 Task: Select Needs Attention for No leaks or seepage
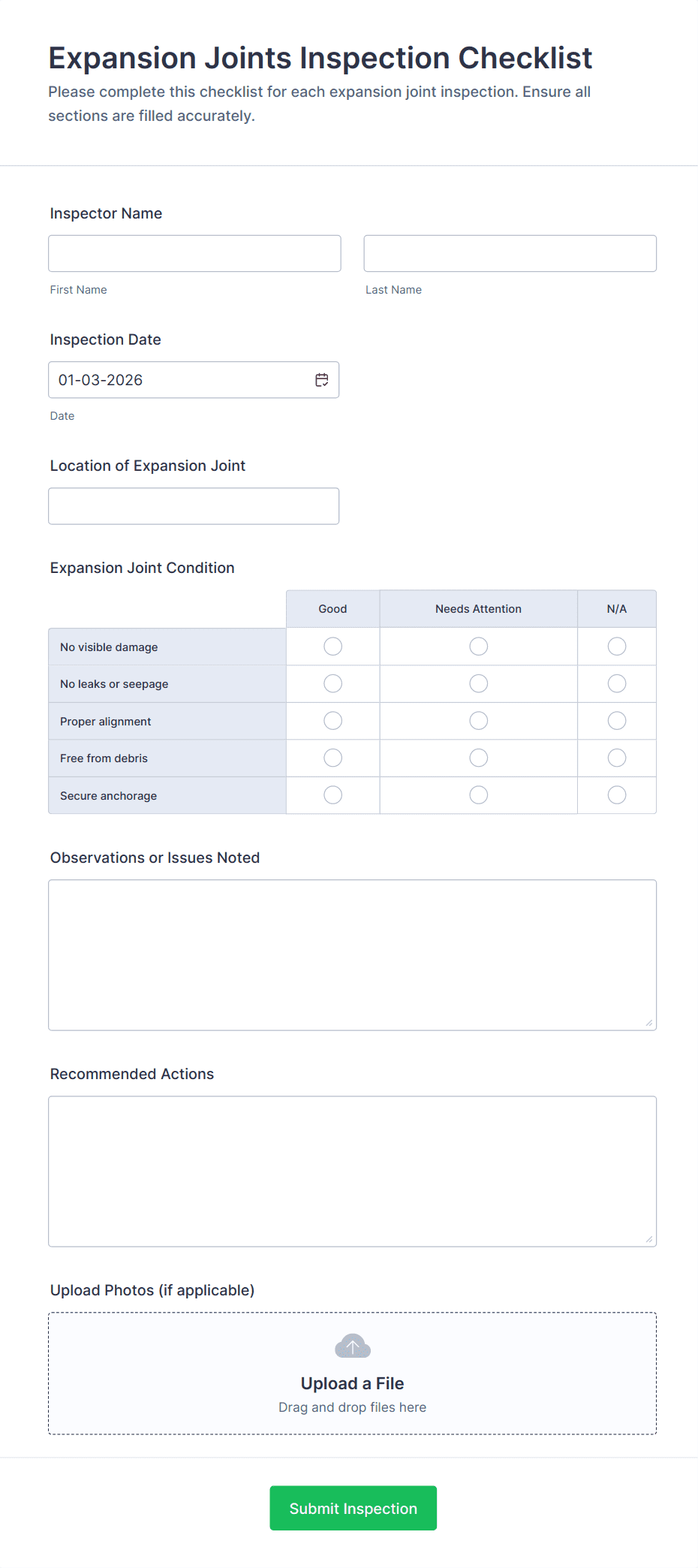pyautogui.click(x=478, y=683)
